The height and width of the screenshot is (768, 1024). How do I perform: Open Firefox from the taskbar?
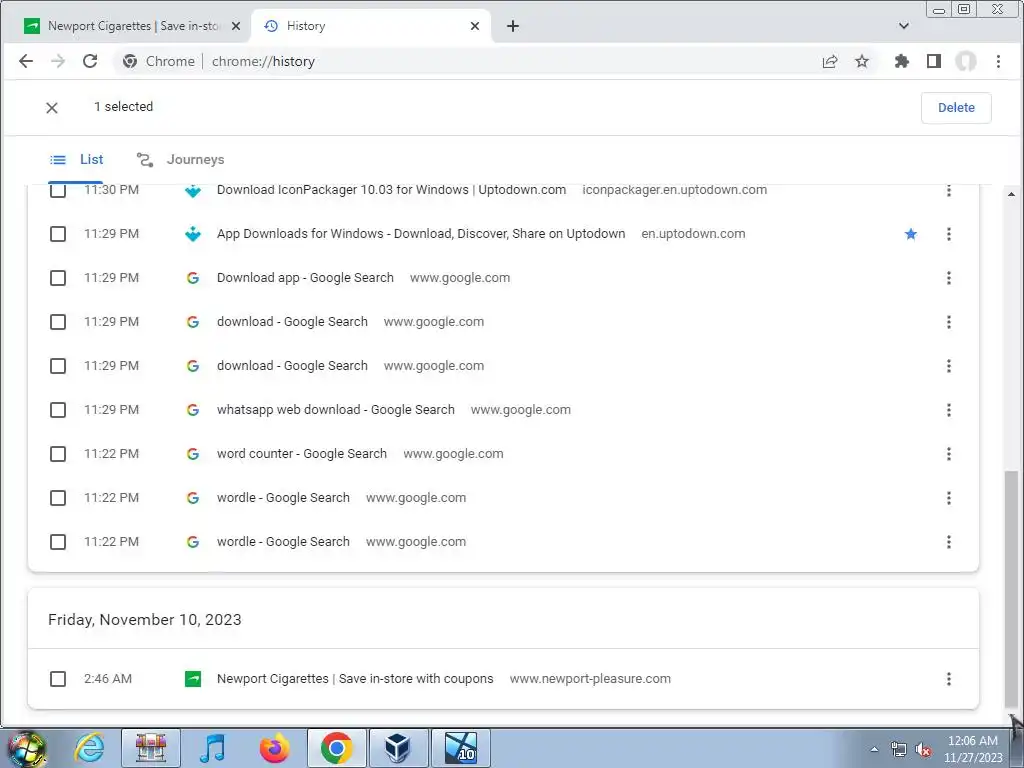(x=274, y=747)
